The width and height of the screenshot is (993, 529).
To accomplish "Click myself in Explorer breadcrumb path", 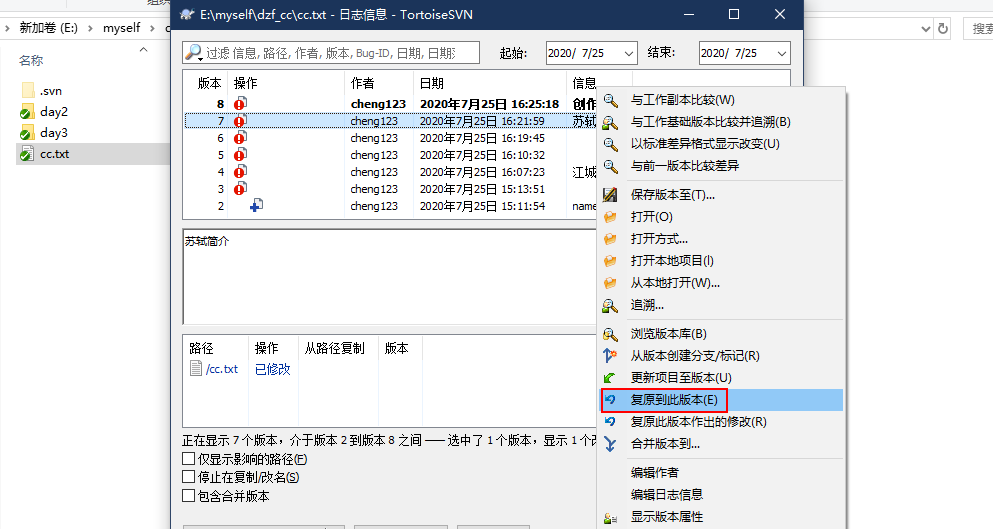I will tap(122, 28).
